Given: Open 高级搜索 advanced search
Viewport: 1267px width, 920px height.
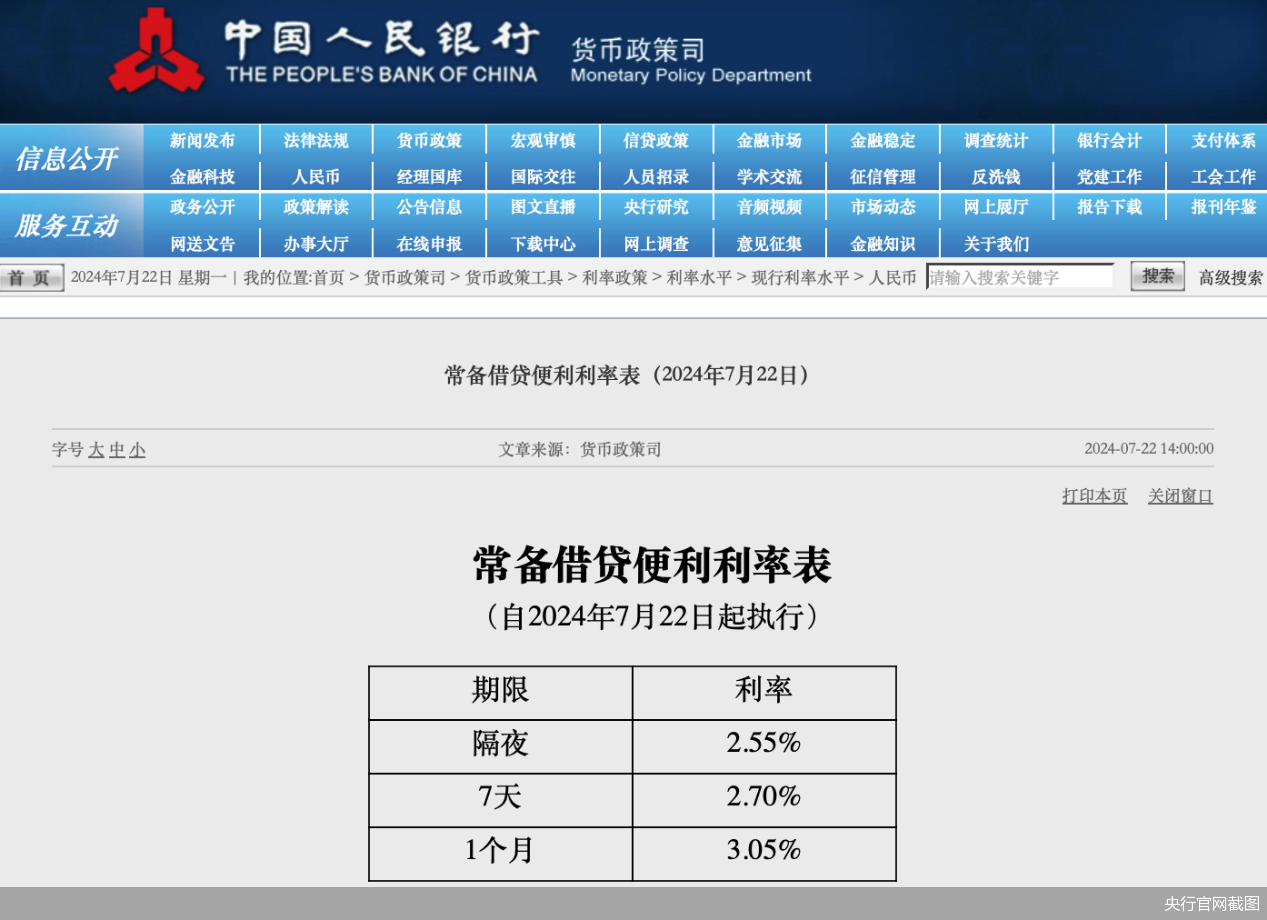Looking at the screenshot, I should pos(1231,278).
